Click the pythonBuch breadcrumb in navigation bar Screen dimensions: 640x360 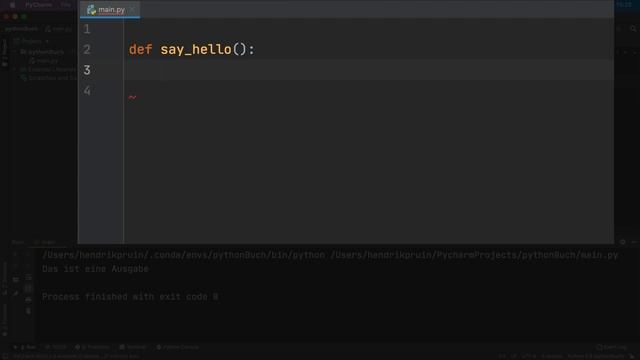(x=21, y=29)
